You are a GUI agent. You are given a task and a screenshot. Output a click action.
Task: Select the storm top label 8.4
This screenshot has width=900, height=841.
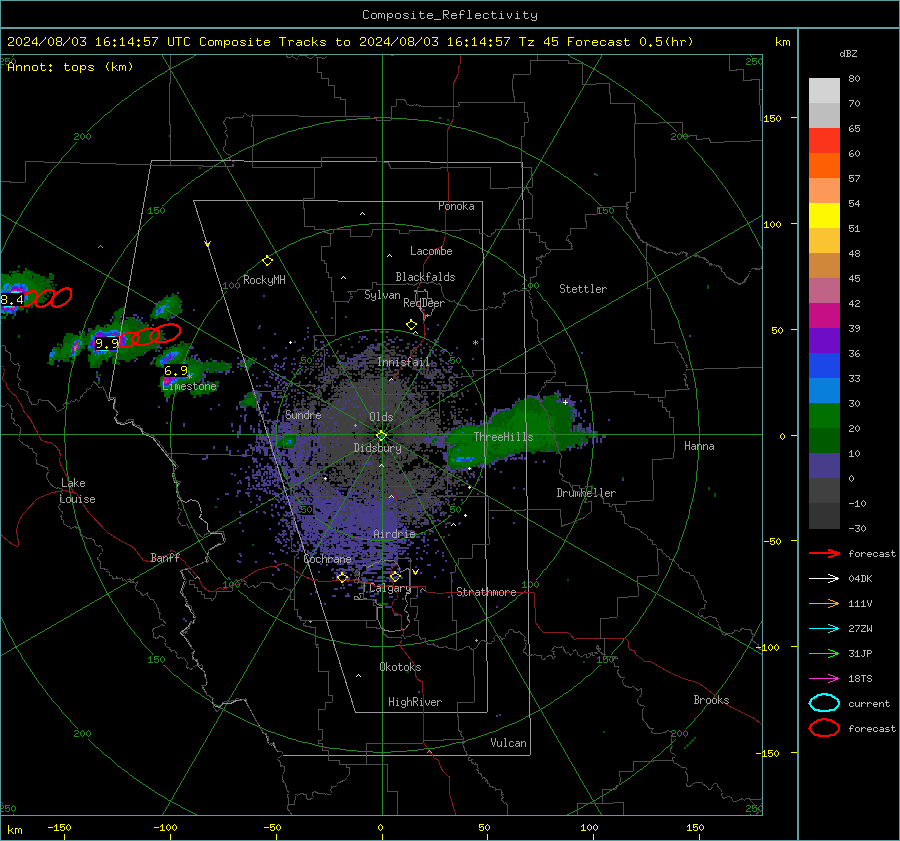click(12, 299)
